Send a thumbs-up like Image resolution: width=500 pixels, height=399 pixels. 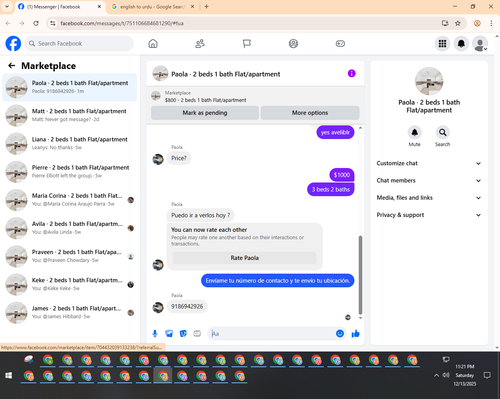(x=355, y=333)
